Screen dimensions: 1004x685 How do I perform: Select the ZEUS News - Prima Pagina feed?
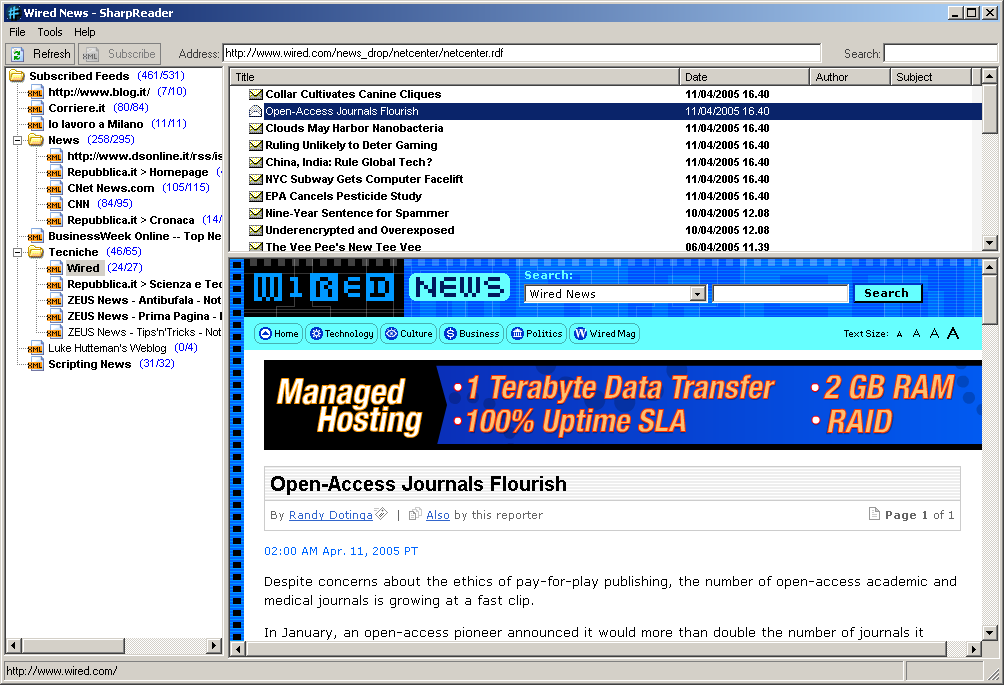point(144,316)
